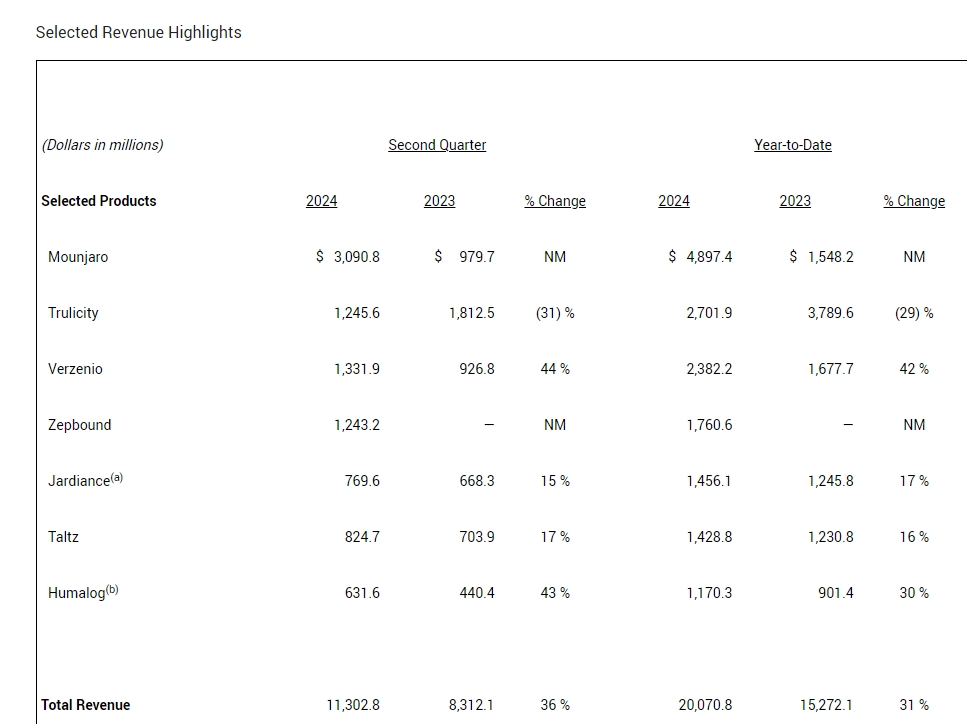Click the 'Second Quarter' column group header
Viewport: 967px width, 724px height.
click(x=437, y=145)
